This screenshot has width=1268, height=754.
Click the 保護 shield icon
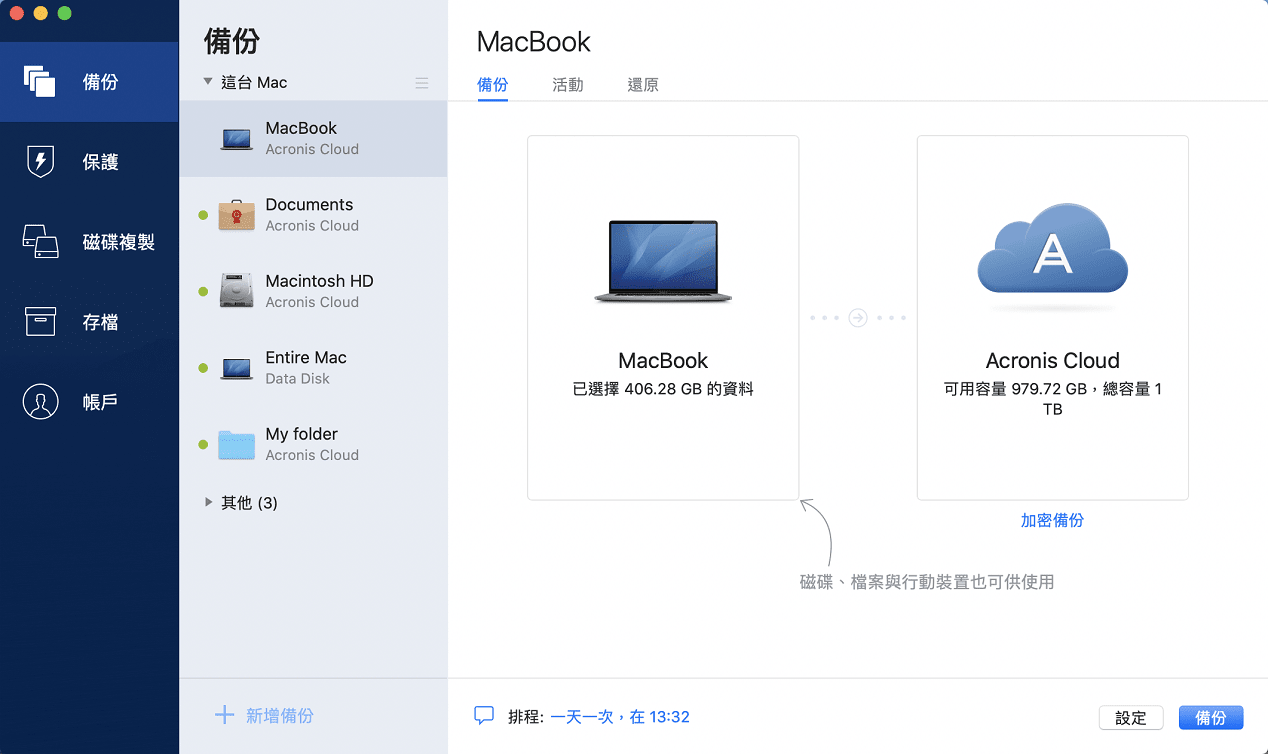pos(40,161)
